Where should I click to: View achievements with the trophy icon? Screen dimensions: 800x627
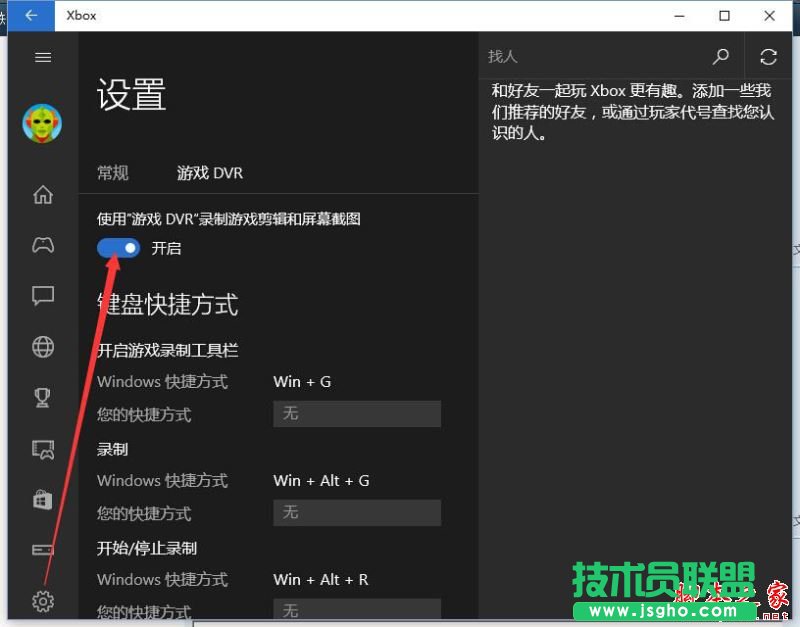tap(42, 397)
